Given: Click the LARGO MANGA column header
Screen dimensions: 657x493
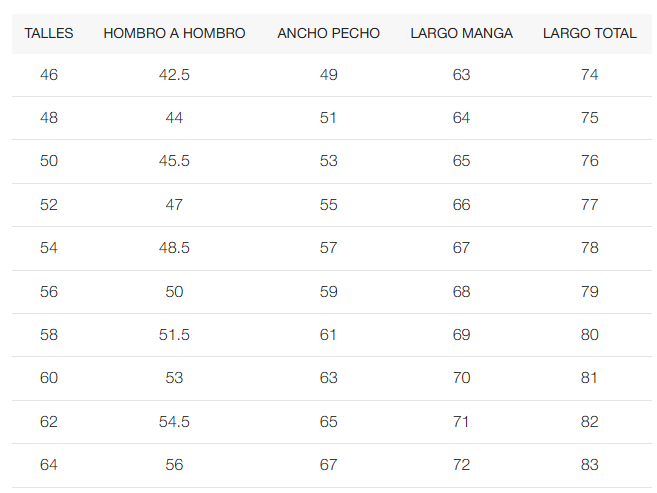Looking at the screenshot, I should [461, 33].
